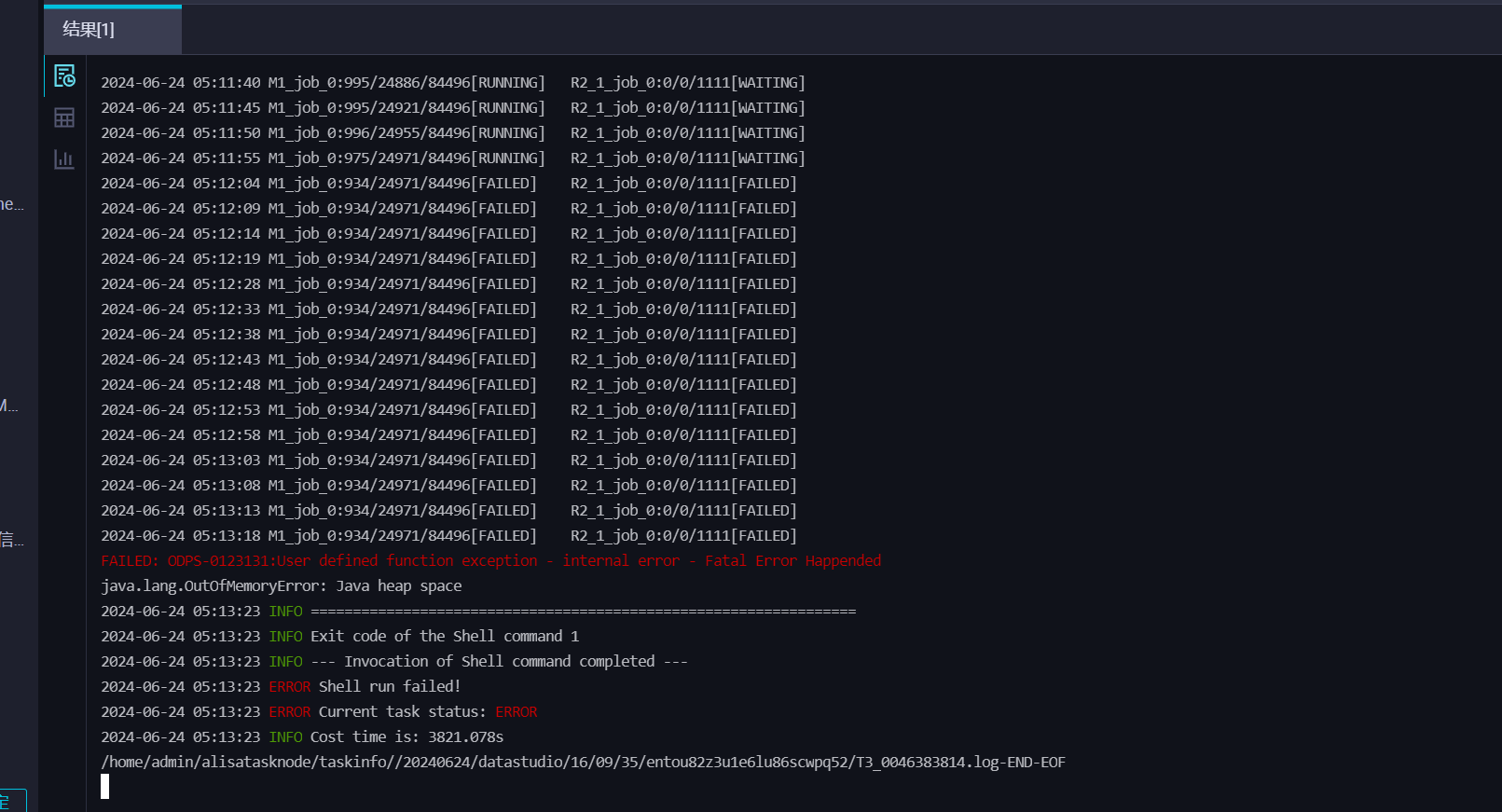
Task: Click the taskinfo log file path line
Action: click(x=583, y=763)
